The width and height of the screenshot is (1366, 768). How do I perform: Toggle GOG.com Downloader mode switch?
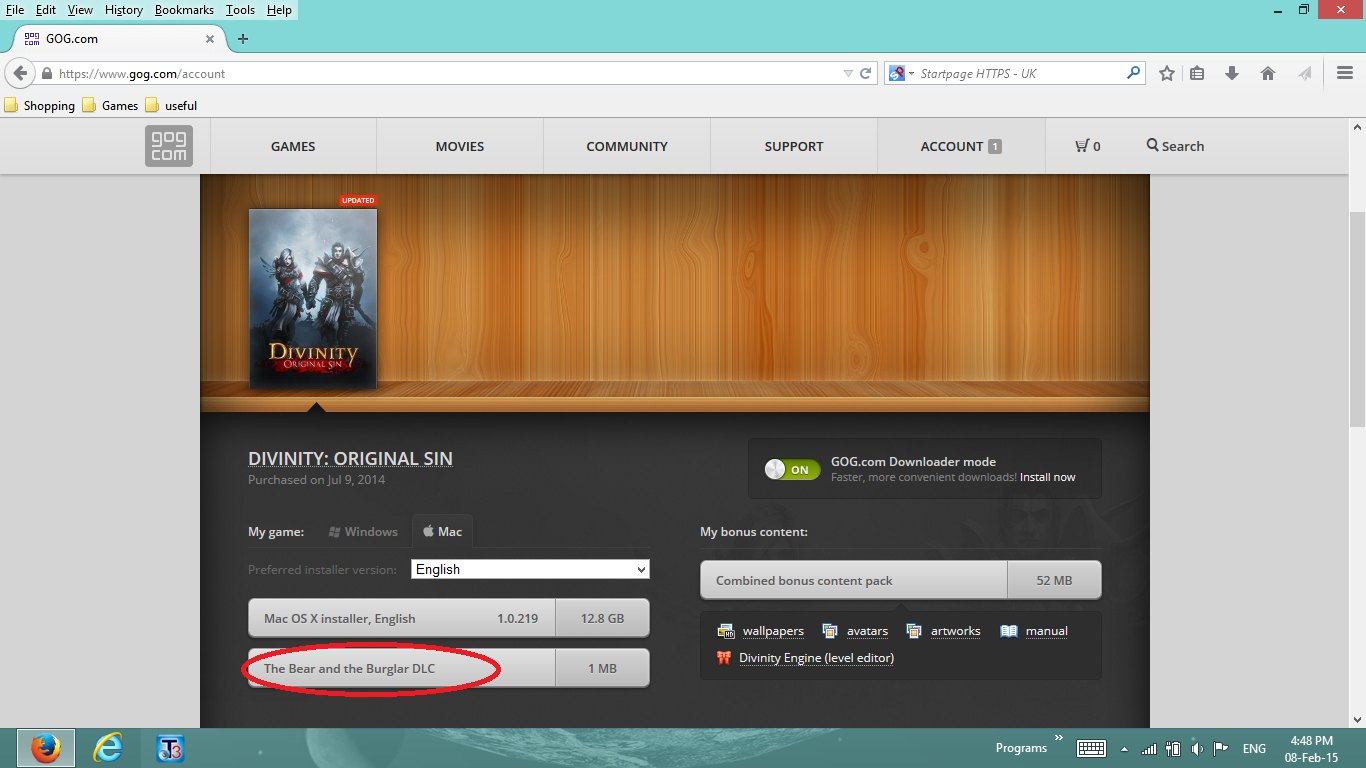coord(792,469)
